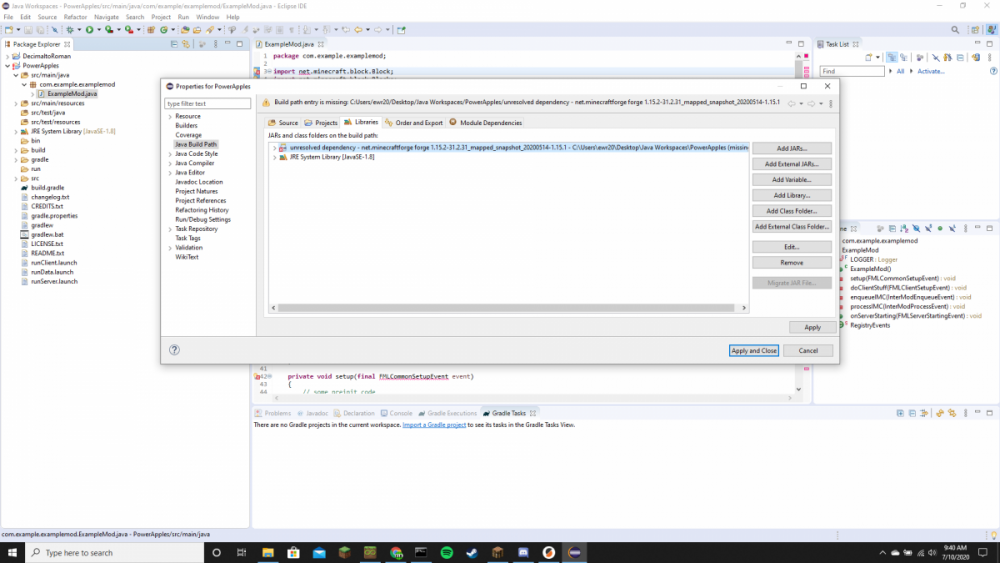Toggle Hide Local Types in Outline
This screenshot has height=563, width=1000.
pyautogui.click(x=952, y=228)
